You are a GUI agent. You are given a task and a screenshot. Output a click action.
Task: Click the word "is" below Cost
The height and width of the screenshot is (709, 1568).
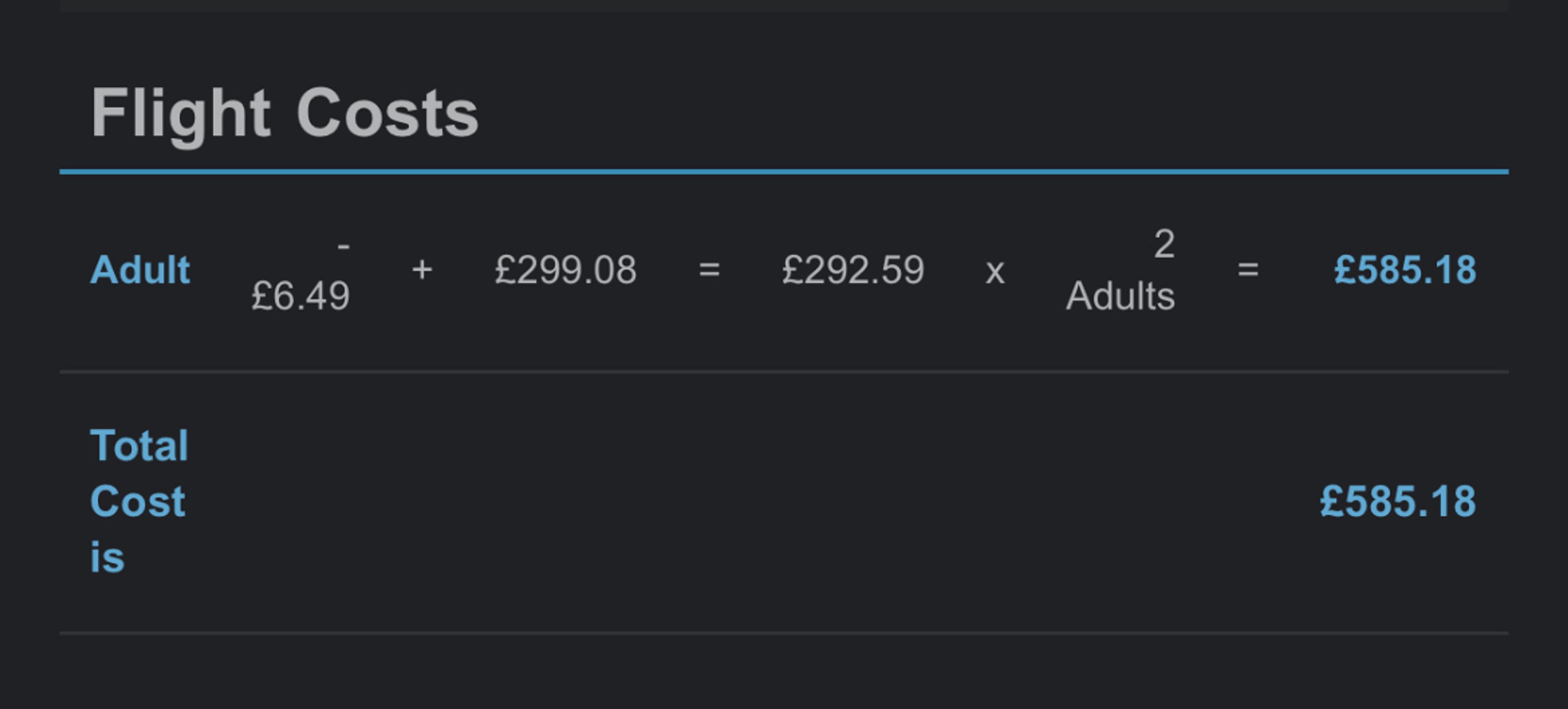click(x=107, y=557)
